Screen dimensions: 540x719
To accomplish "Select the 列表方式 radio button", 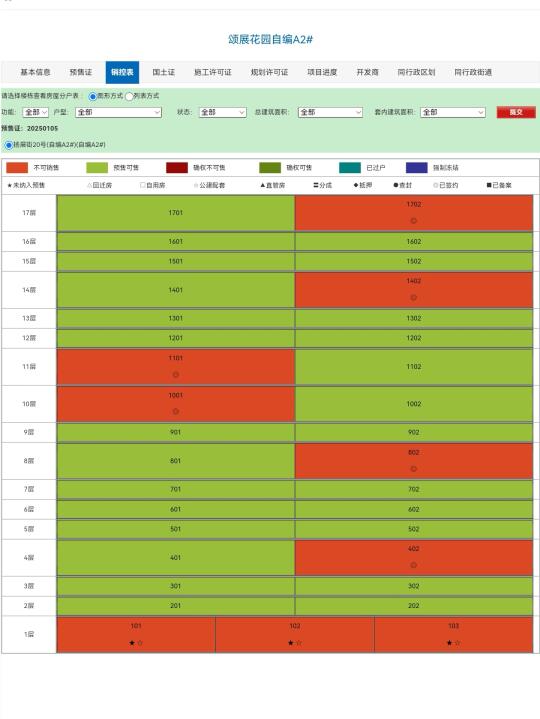I will pyautogui.click(x=129, y=96).
